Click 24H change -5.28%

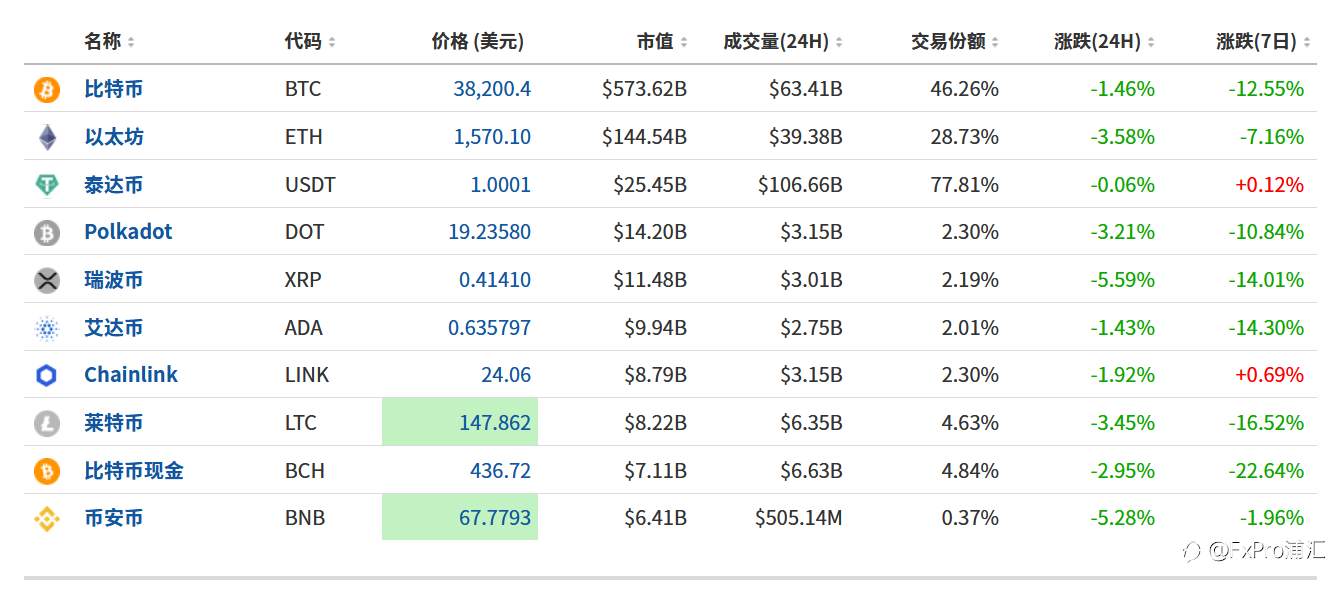pyautogui.click(x=1122, y=518)
